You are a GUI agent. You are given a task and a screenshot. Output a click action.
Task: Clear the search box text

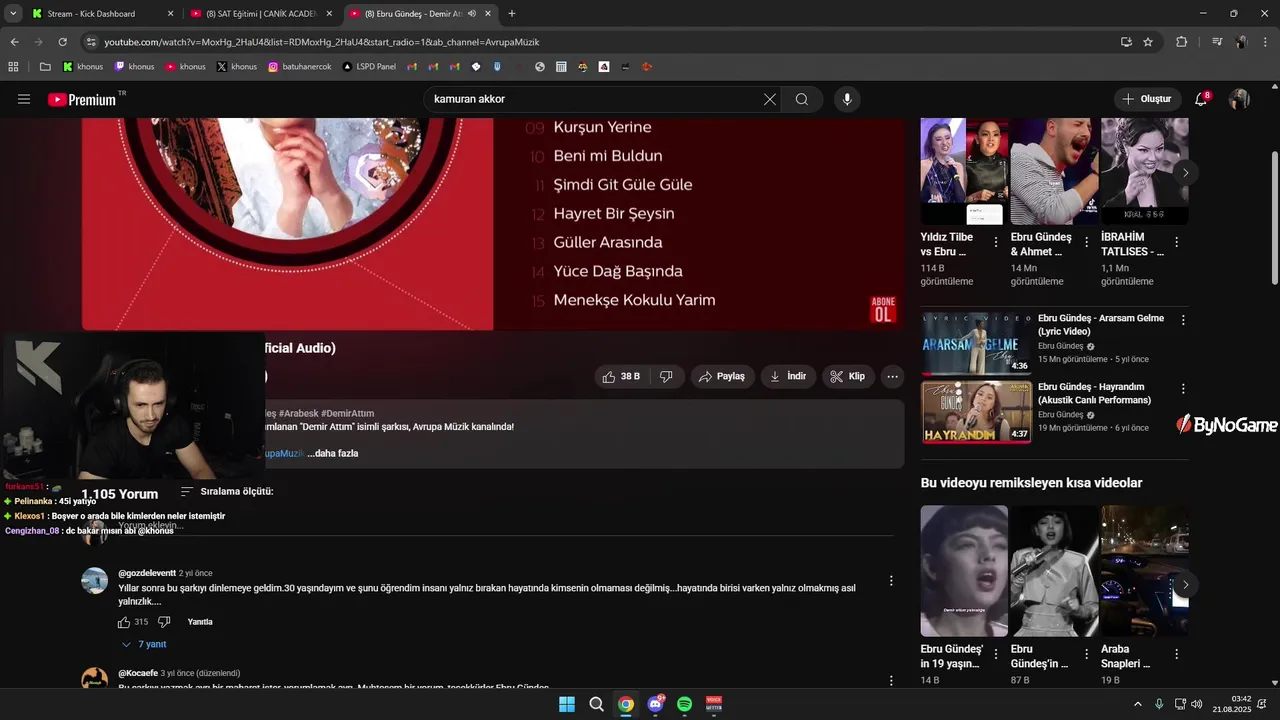click(769, 99)
